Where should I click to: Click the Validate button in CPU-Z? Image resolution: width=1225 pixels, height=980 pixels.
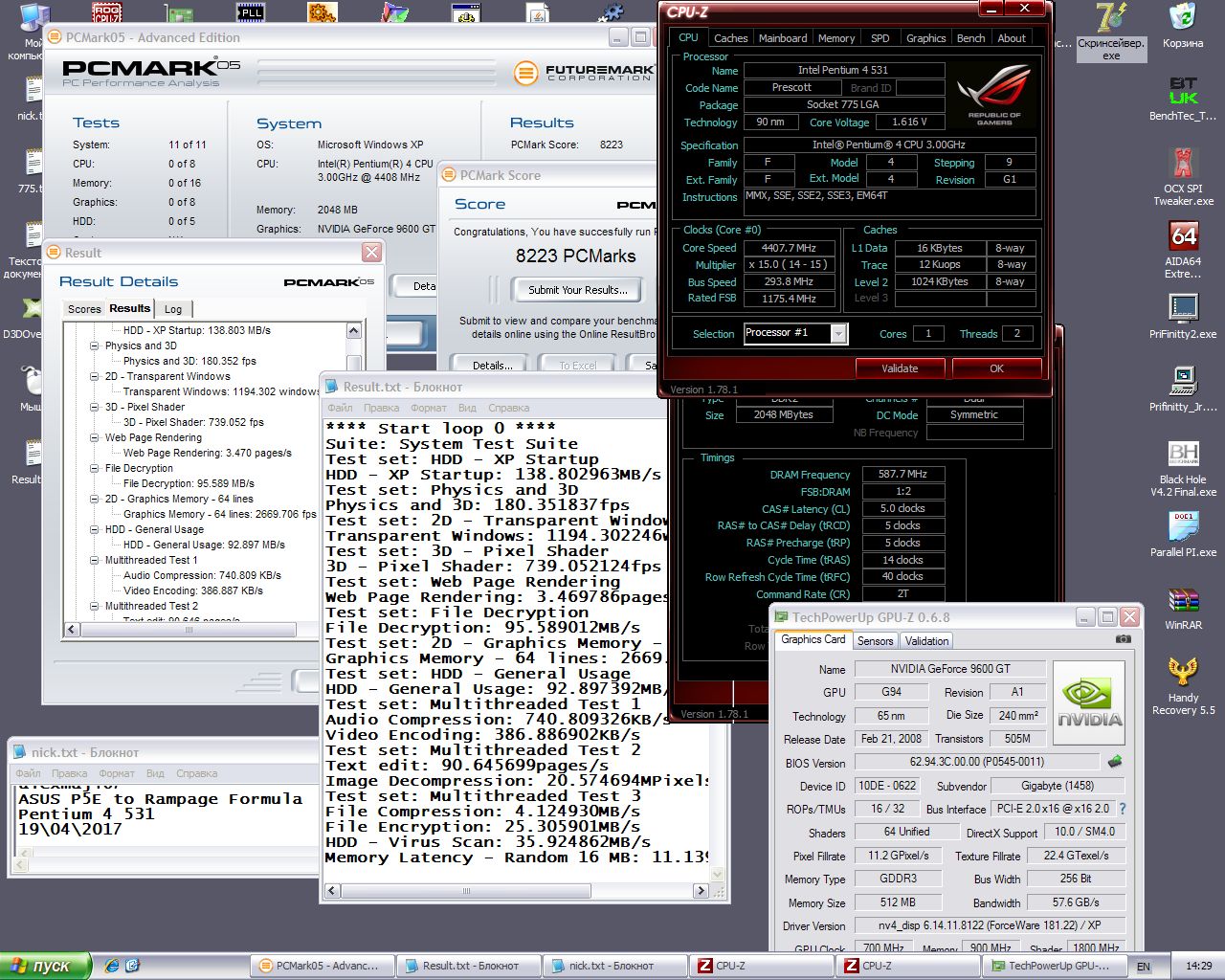[900, 368]
